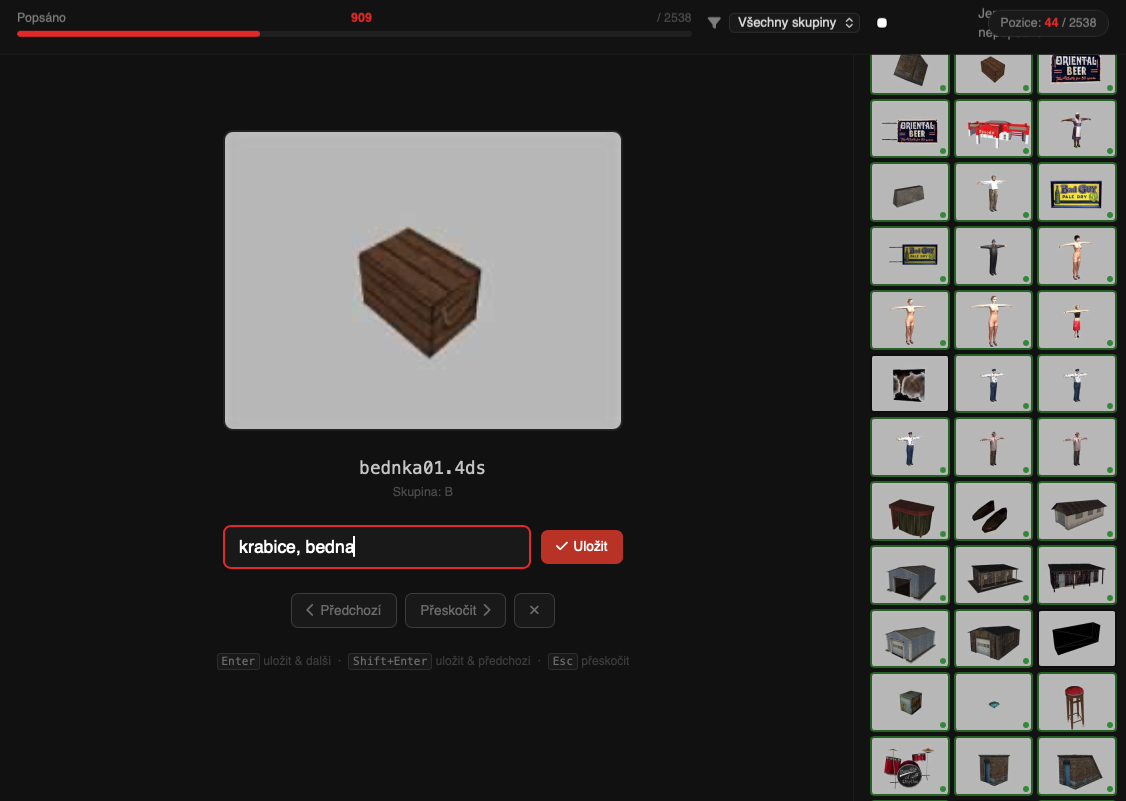
Task: Go back with the Předchozí button
Action: pyautogui.click(x=344, y=610)
